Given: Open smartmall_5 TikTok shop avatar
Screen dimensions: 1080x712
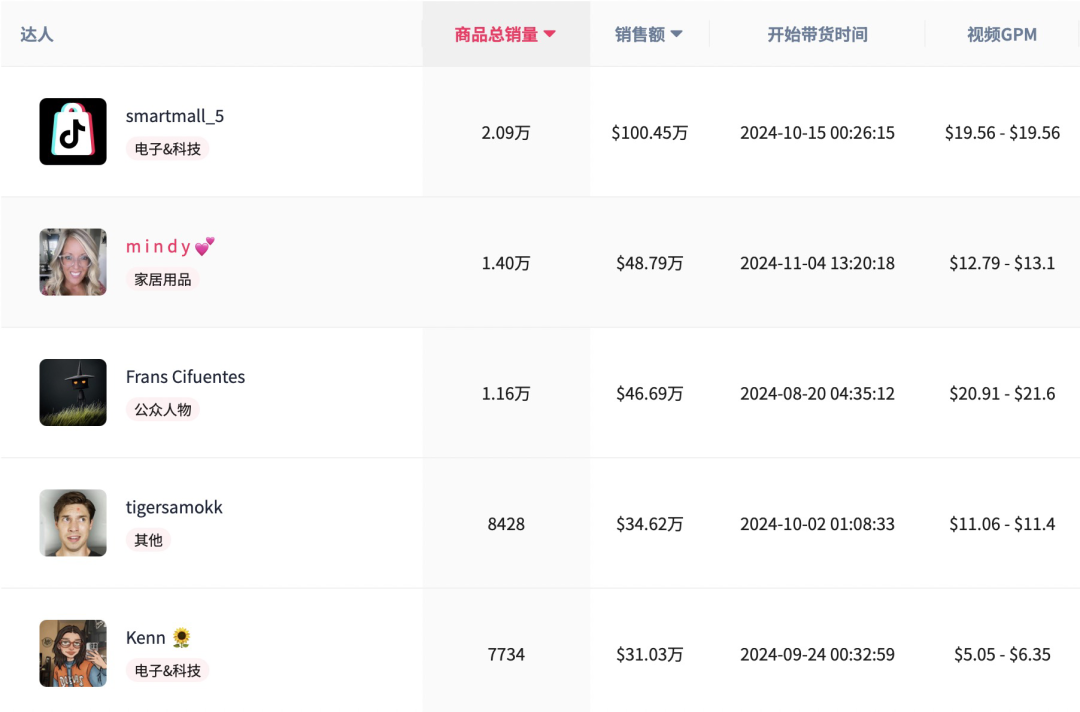Looking at the screenshot, I should click(x=73, y=132).
